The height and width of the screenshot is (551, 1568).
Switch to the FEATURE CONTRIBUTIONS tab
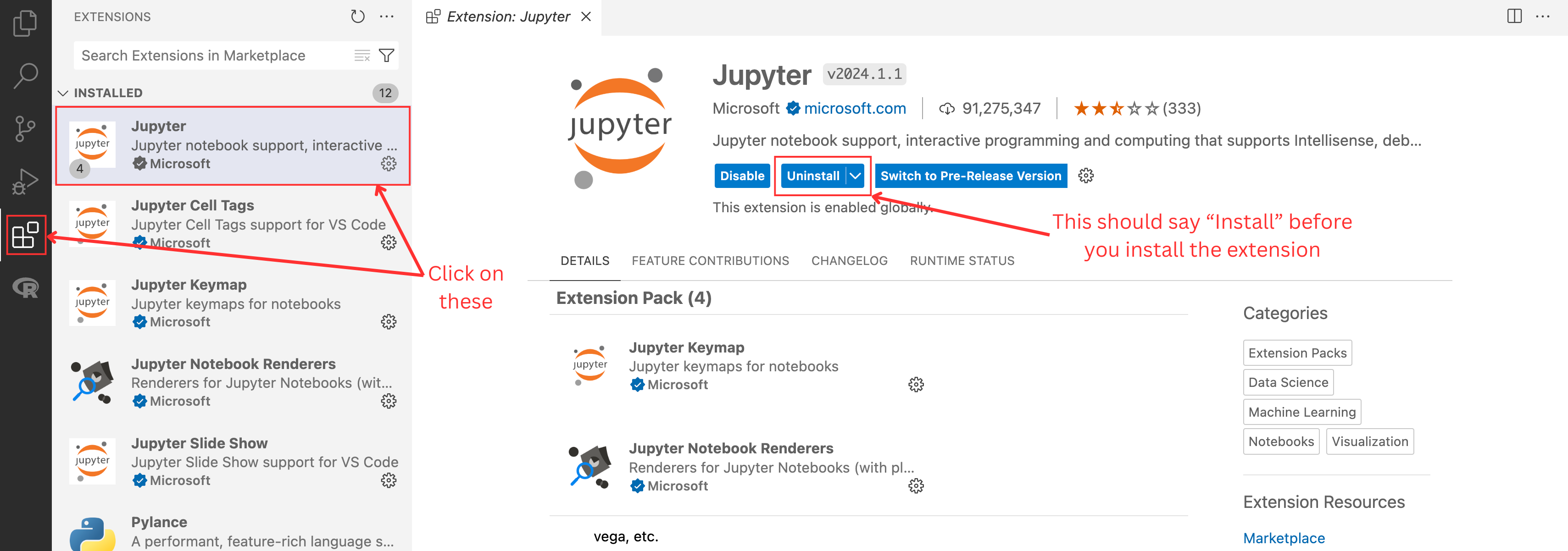click(710, 261)
